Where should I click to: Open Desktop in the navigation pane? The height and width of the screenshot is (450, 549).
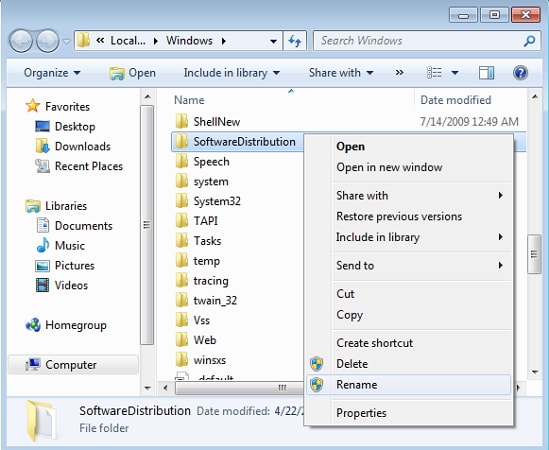pos(65,126)
